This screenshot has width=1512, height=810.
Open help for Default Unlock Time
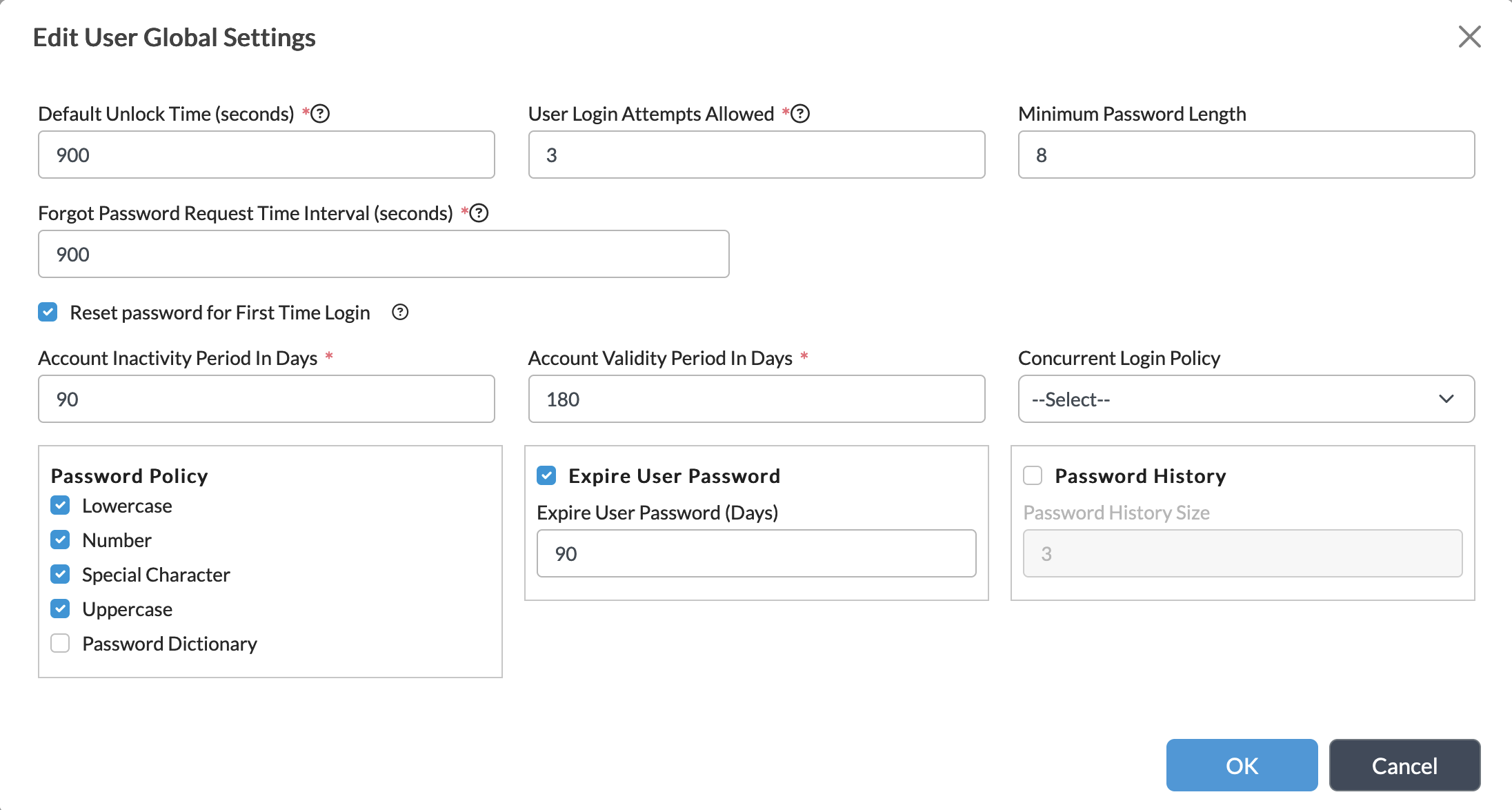coord(319,113)
